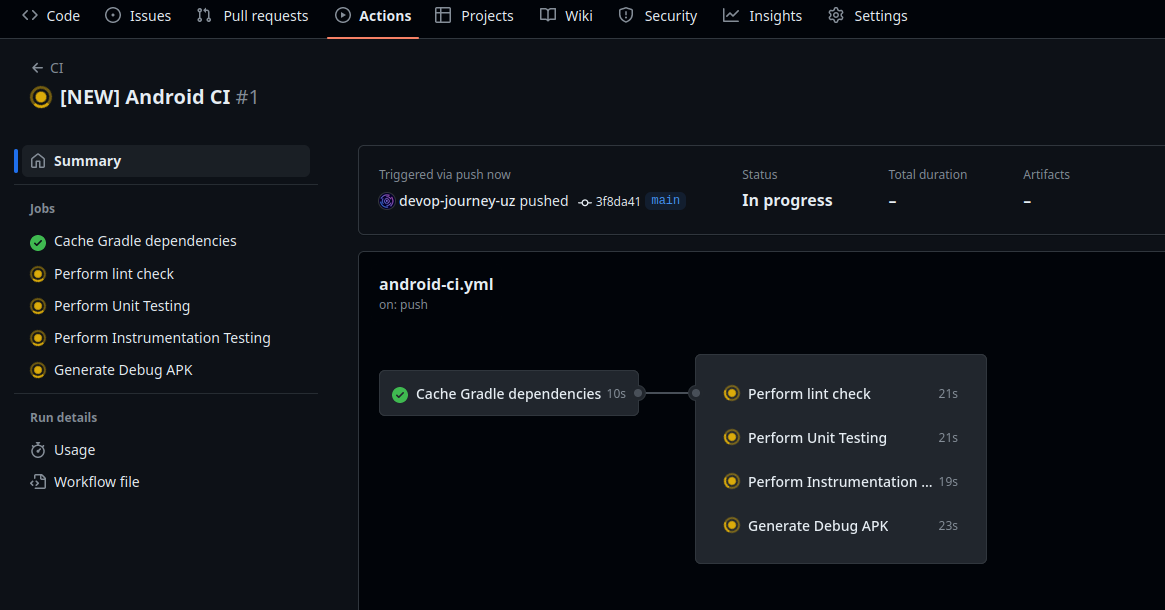This screenshot has height=610, width=1165.
Task: Open the Security tab
Action: click(658, 16)
